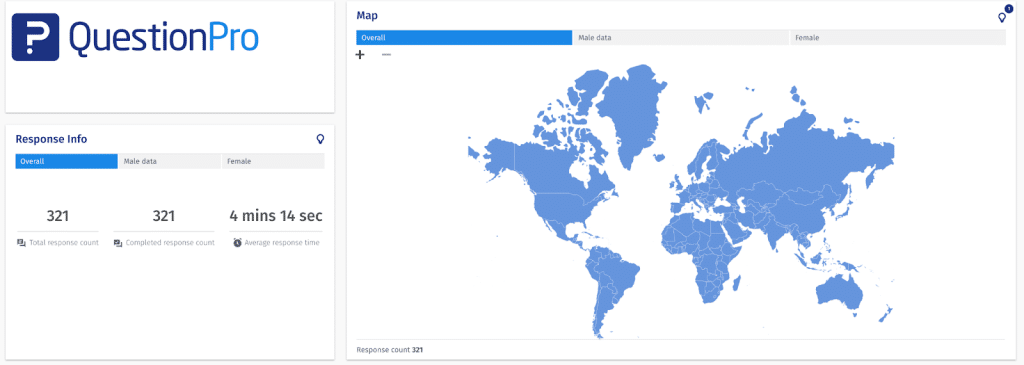
Task: Click the Total response count icon
Action: pos(21,243)
